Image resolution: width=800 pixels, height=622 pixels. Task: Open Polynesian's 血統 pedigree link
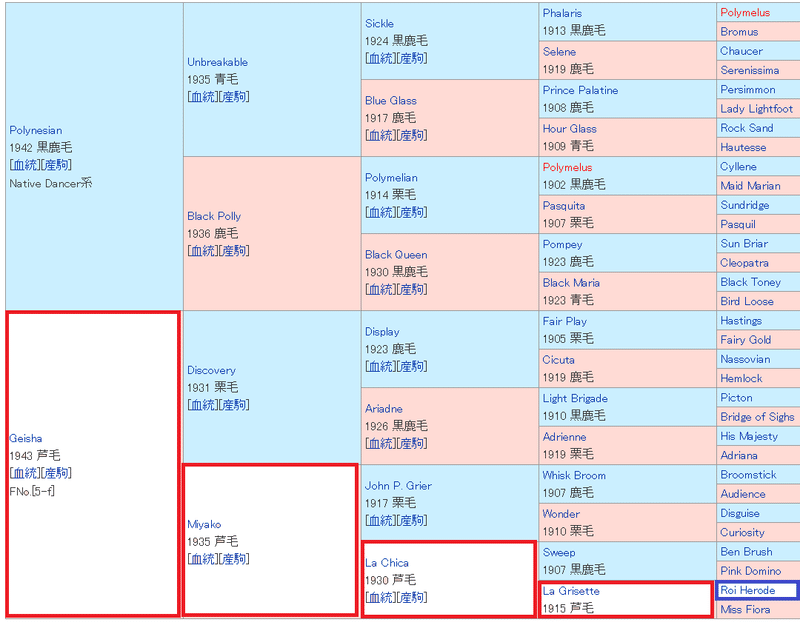[x=25, y=165]
